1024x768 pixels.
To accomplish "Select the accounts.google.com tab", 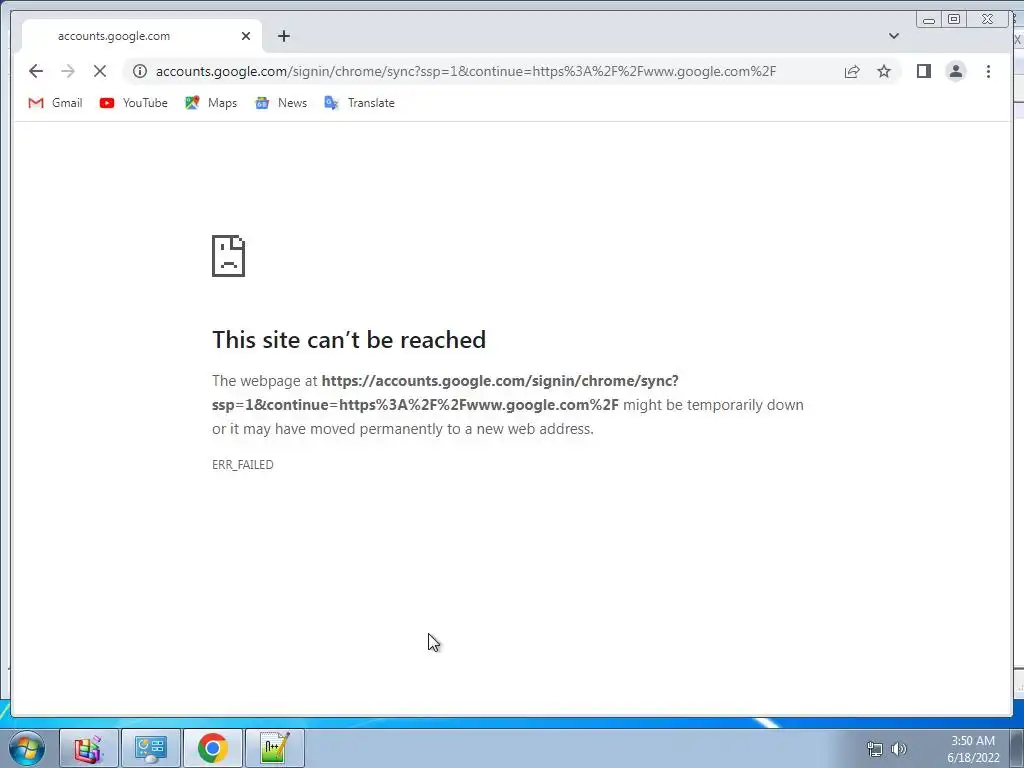I will click(142, 36).
